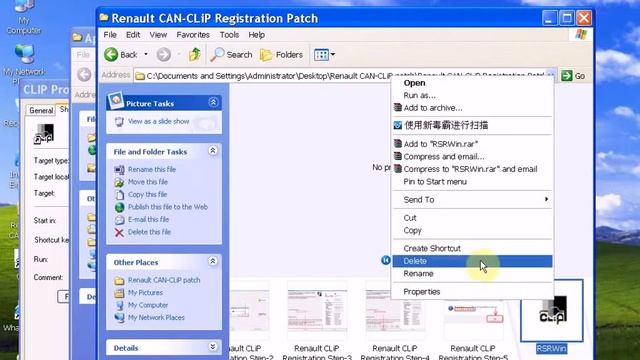
Task: Choose Properties in the context menu
Action: click(x=472, y=291)
